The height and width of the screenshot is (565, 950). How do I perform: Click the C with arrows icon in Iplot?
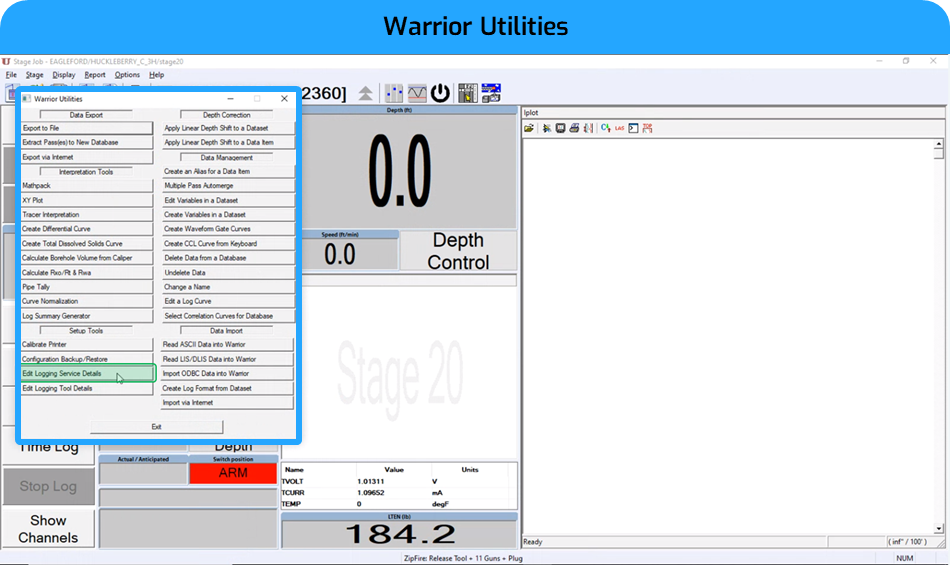[605, 128]
